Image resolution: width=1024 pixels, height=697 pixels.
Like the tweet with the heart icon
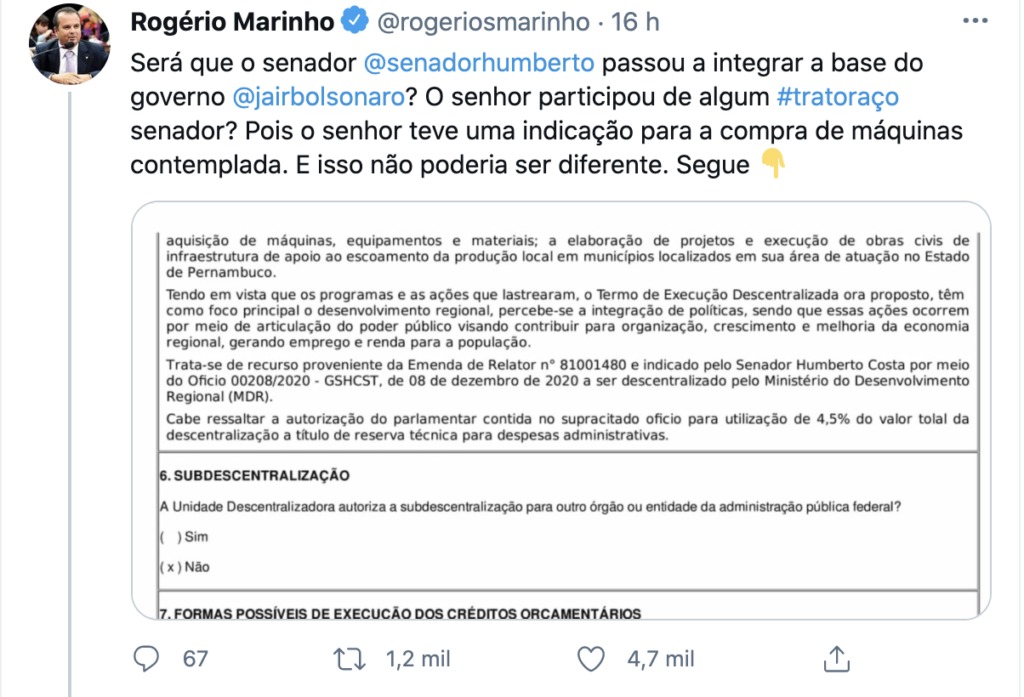(x=592, y=658)
